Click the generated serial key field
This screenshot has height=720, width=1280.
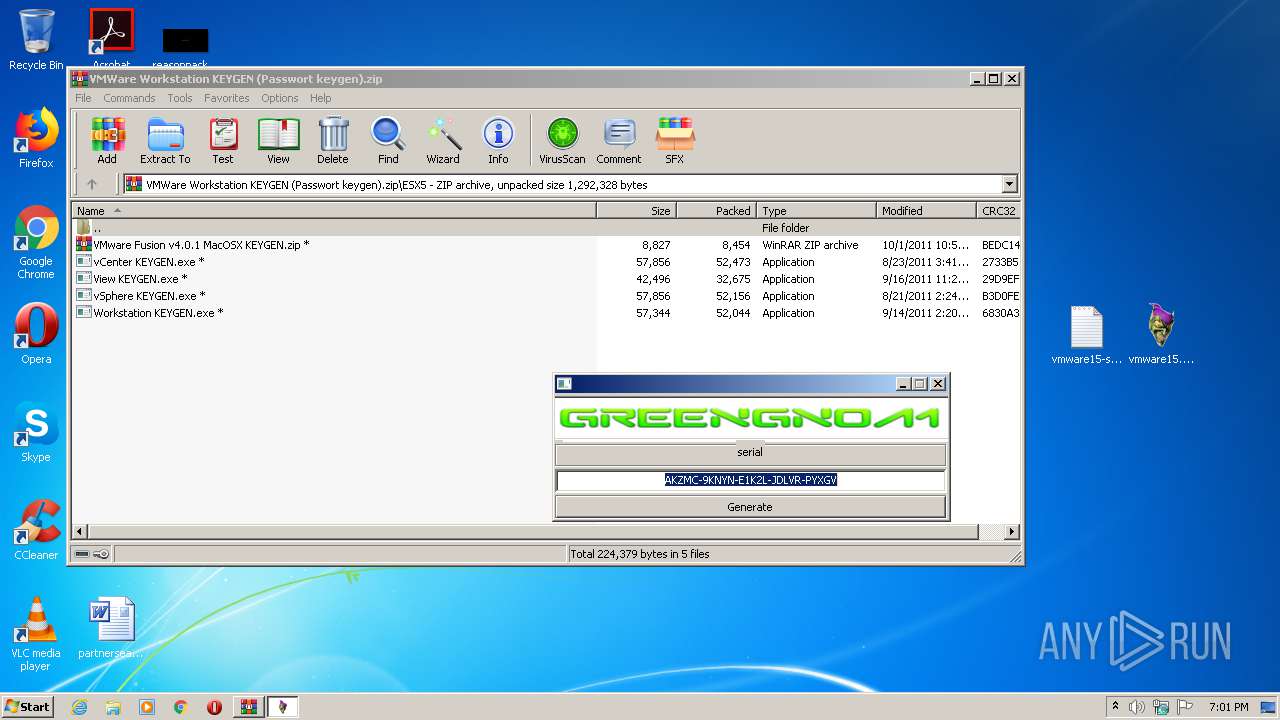tap(750, 480)
